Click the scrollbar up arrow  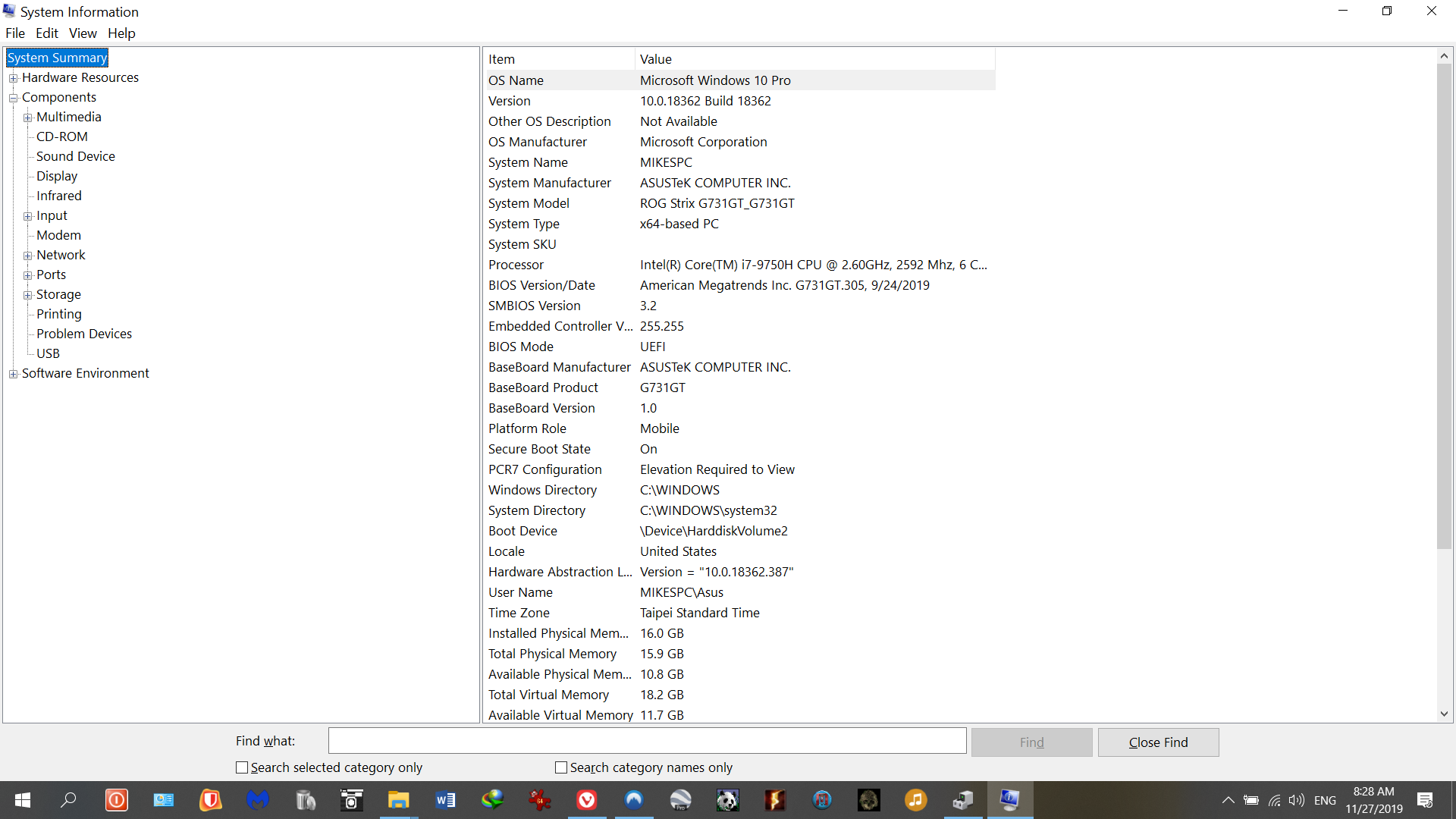click(x=1444, y=56)
